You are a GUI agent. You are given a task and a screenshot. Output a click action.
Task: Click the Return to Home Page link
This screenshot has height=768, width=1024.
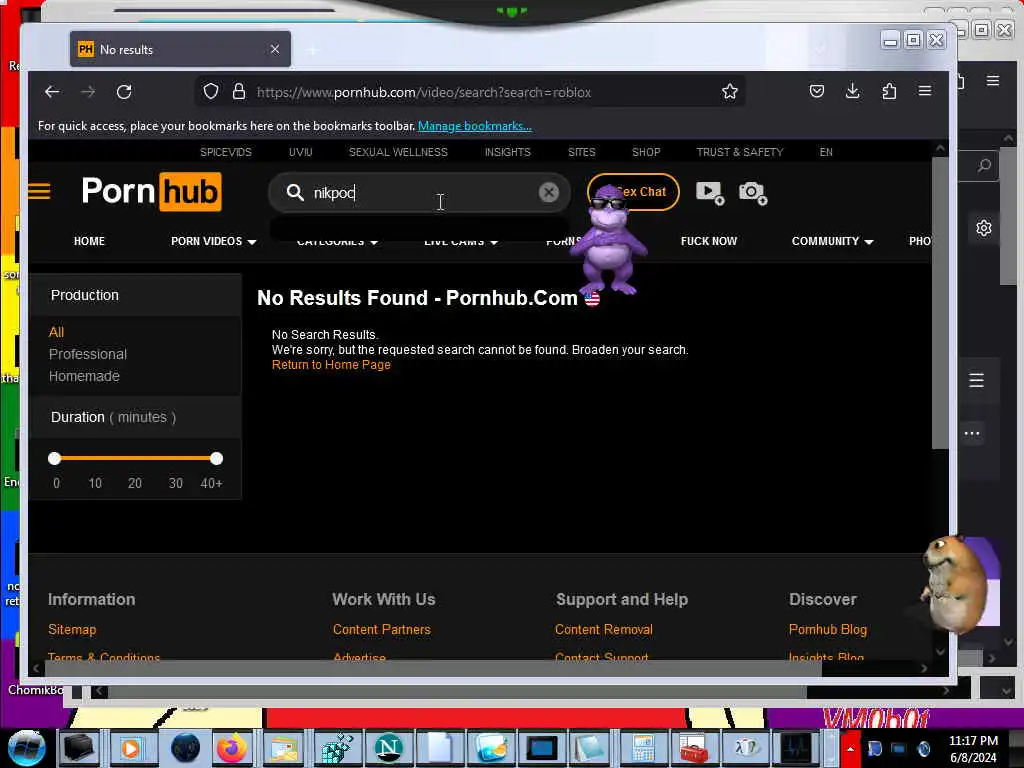[331, 365]
